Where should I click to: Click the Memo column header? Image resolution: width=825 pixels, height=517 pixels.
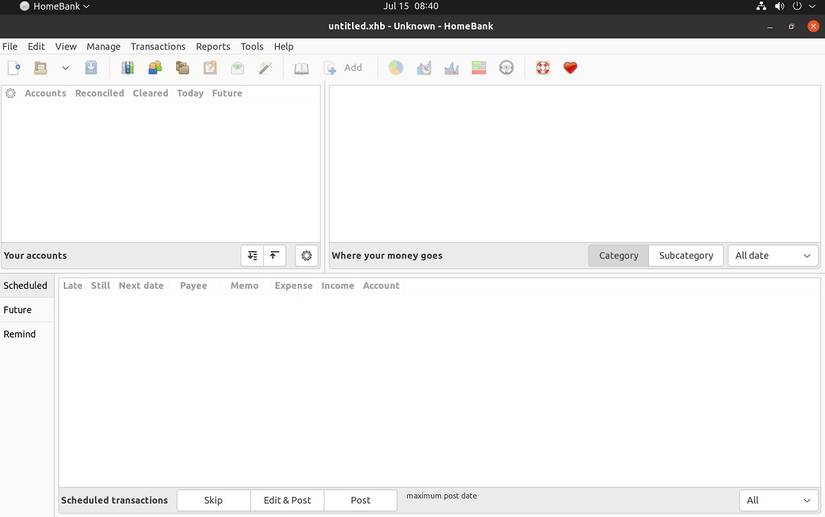coord(245,286)
